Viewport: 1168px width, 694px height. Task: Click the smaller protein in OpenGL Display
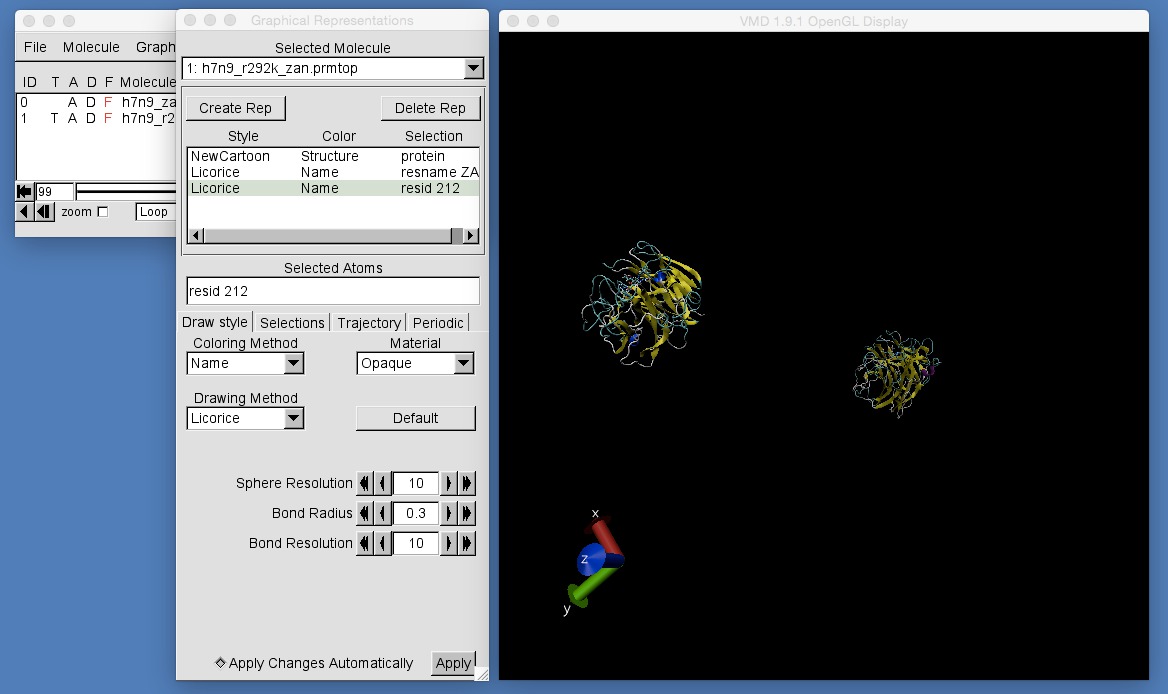[x=896, y=374]
